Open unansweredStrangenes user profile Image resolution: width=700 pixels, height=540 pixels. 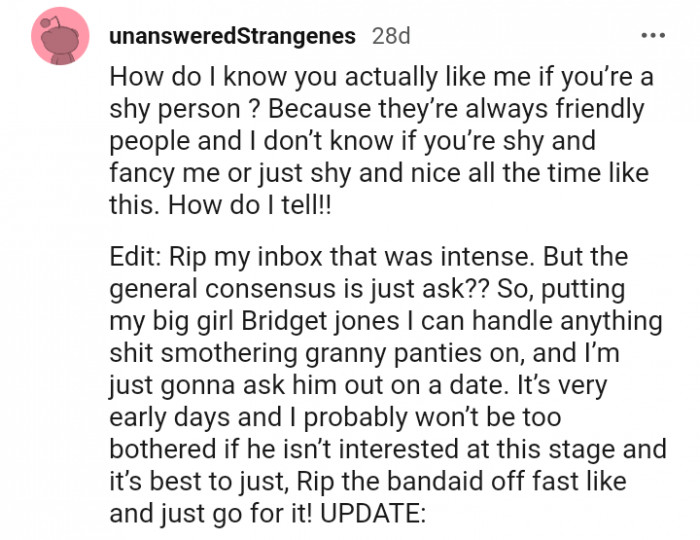coord(231,37)
